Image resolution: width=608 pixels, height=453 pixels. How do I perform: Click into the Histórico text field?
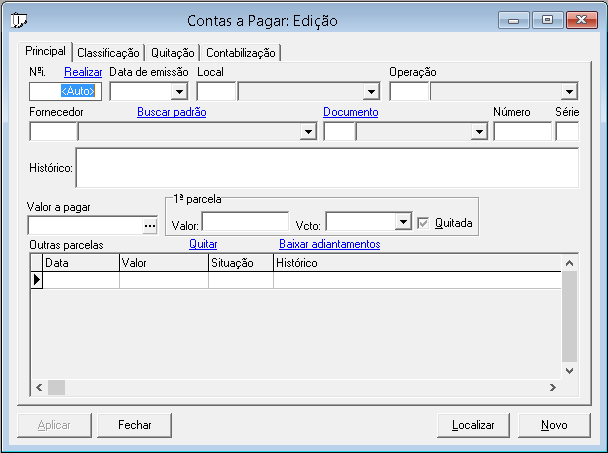pyautogui.click(x=326, y=168)
